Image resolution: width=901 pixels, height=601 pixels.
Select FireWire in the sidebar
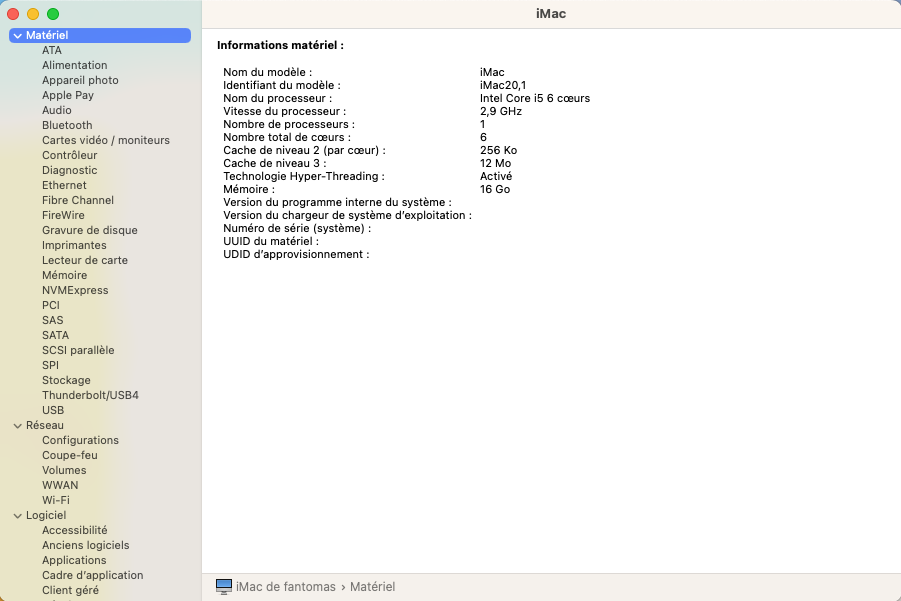coord(63,215)
